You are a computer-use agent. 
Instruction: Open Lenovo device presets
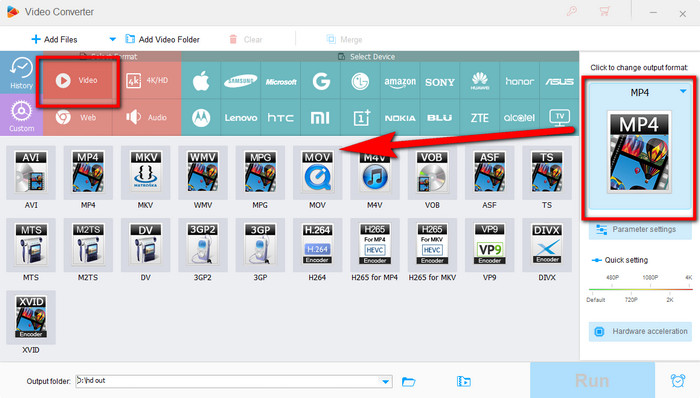click(241, 118)
